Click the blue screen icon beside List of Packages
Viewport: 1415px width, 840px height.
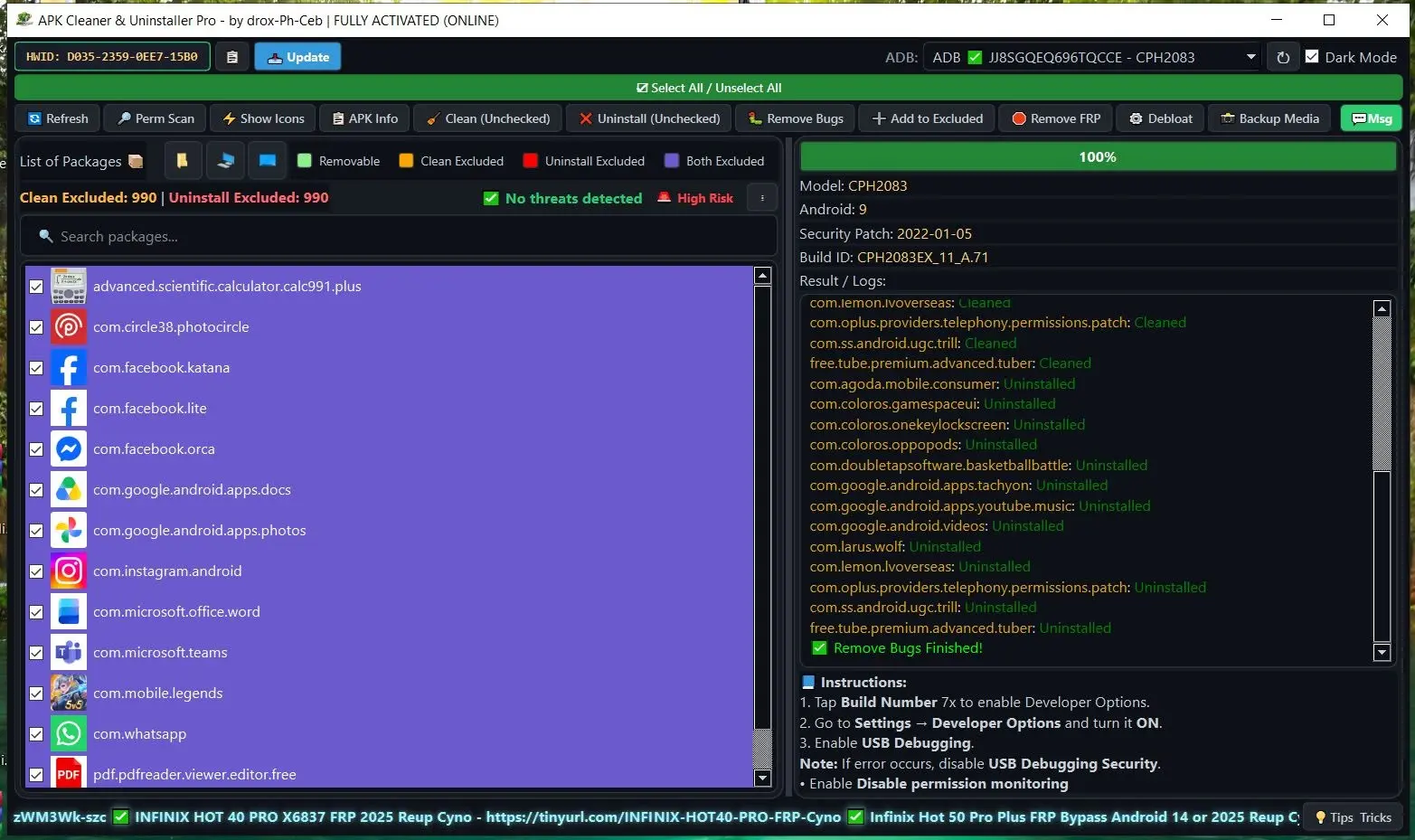268,161
